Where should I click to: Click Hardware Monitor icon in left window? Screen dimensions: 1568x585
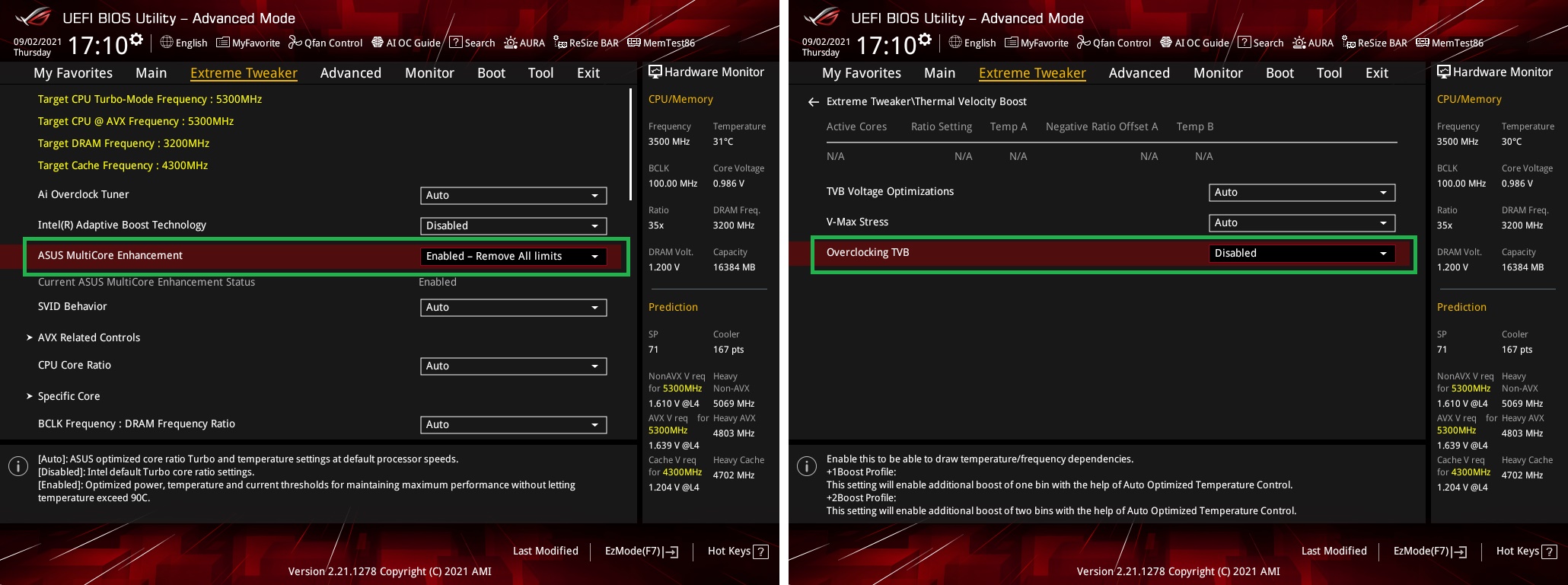(x=655, y=72)
